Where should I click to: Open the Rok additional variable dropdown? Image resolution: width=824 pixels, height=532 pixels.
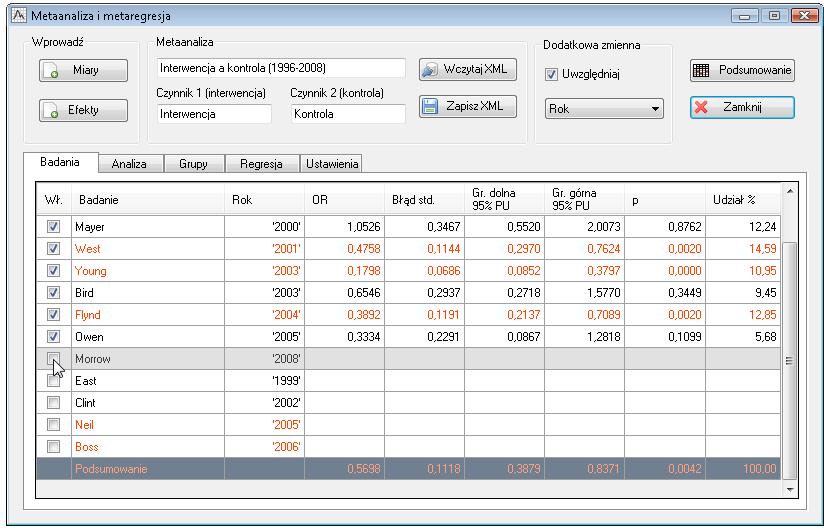point(604,109)
